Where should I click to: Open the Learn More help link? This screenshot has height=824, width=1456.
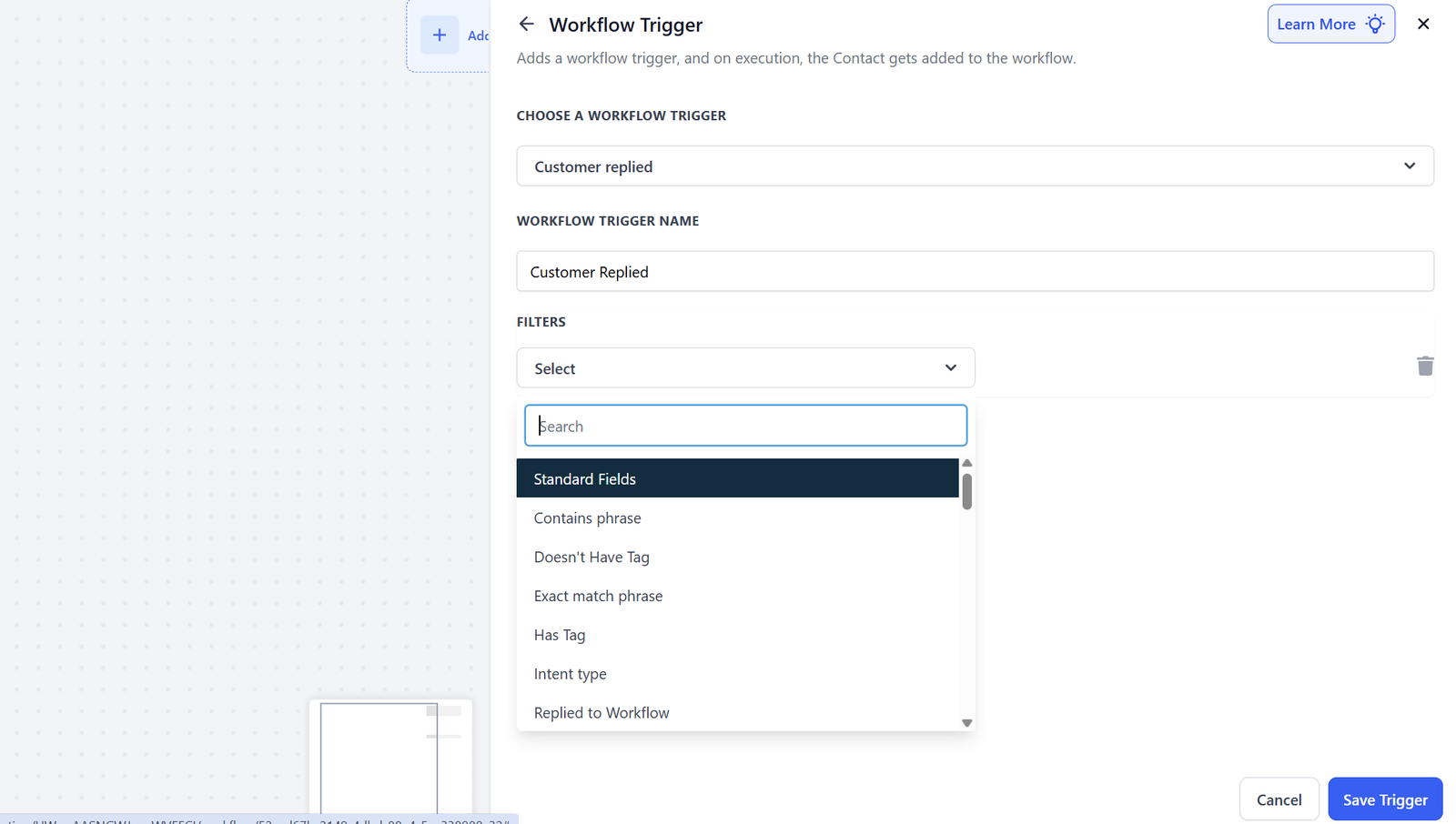click(x=1330, y=25)
